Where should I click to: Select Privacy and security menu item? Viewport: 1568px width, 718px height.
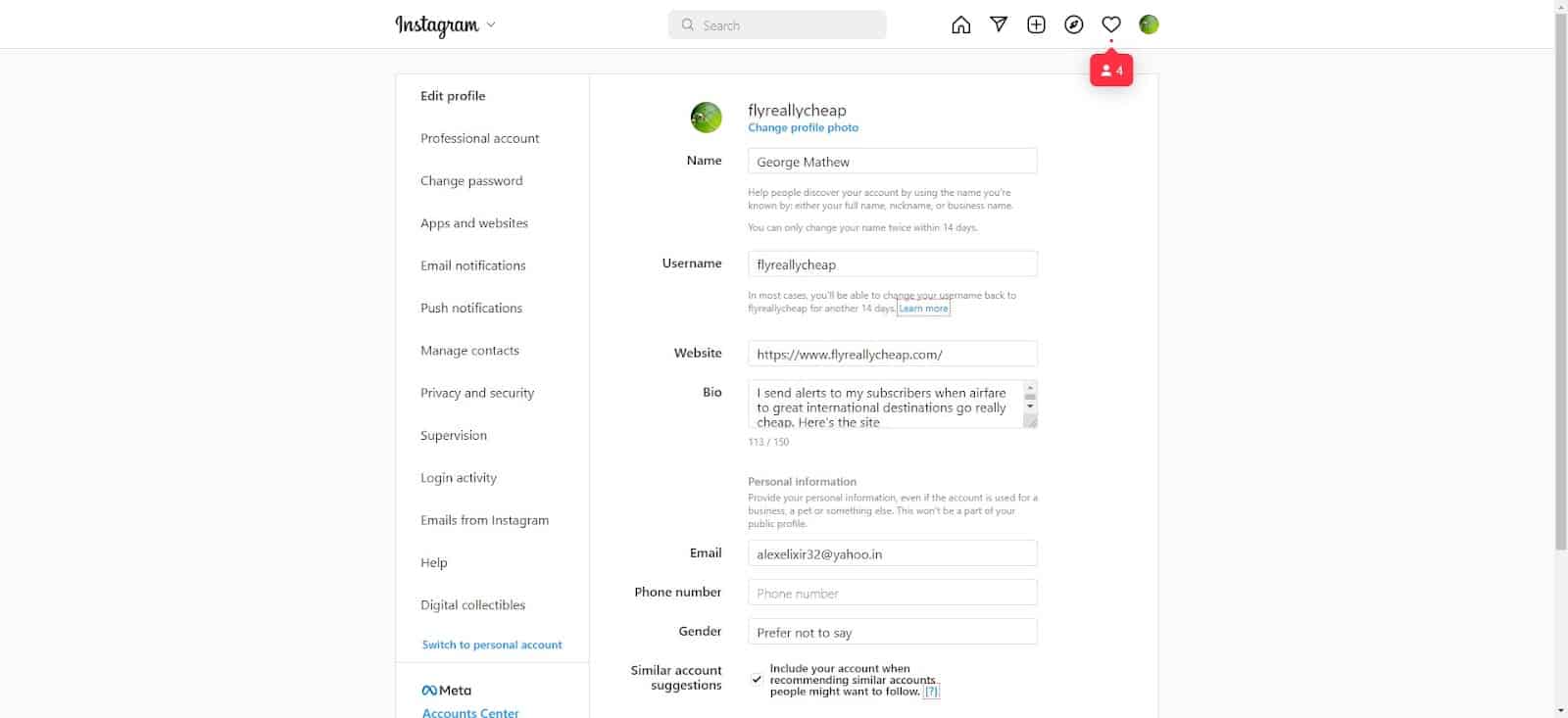coord(477,393)
